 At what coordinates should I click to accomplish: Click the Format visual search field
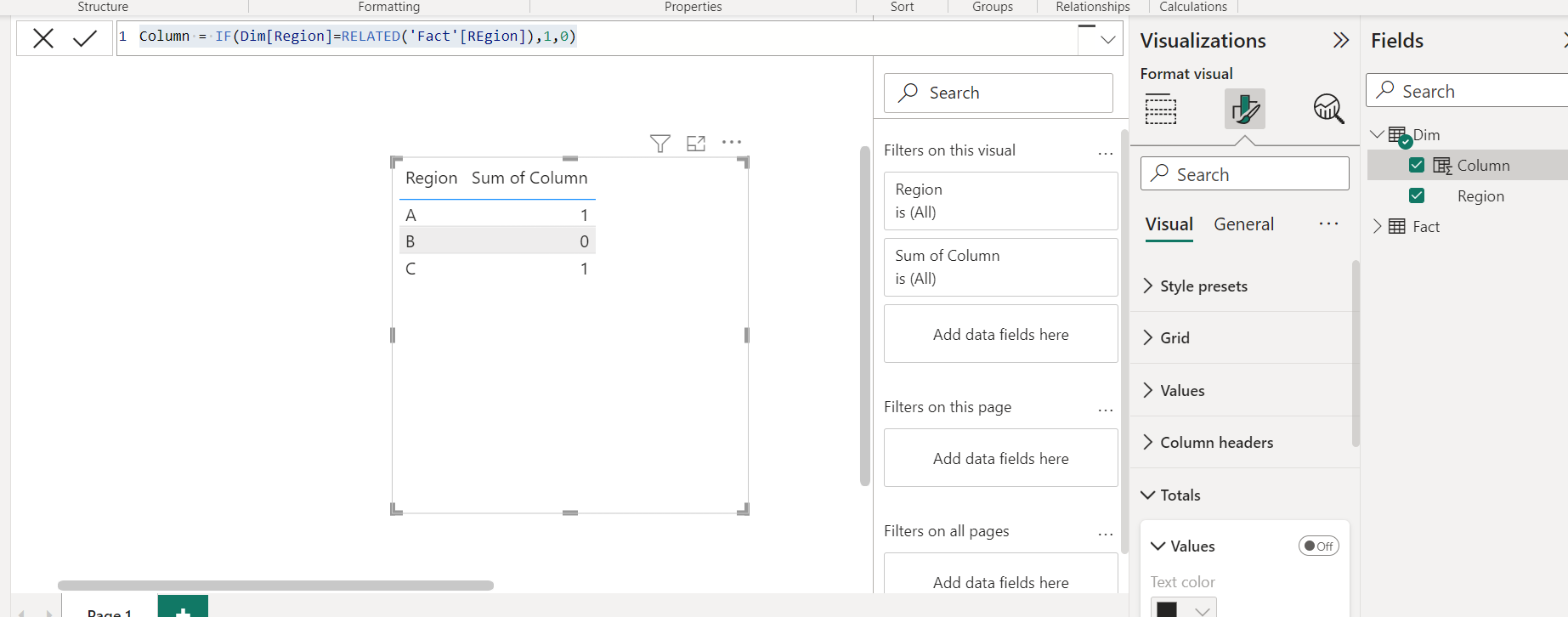point(1245,173)
